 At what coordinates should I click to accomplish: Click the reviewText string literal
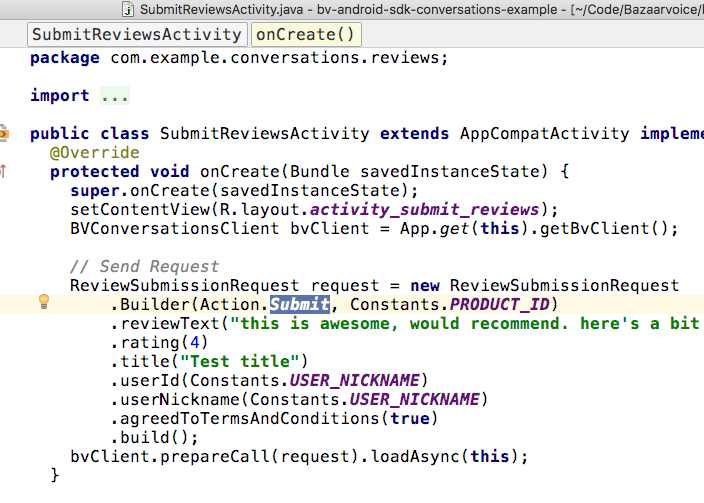466,323
